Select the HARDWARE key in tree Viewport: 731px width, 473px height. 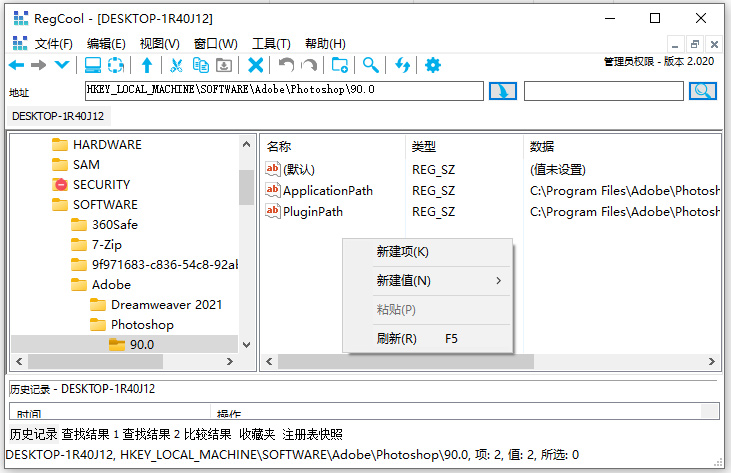(107, 144)
